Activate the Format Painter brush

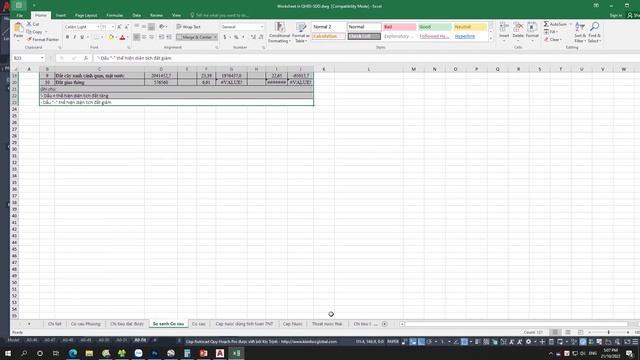pos(42,39)
